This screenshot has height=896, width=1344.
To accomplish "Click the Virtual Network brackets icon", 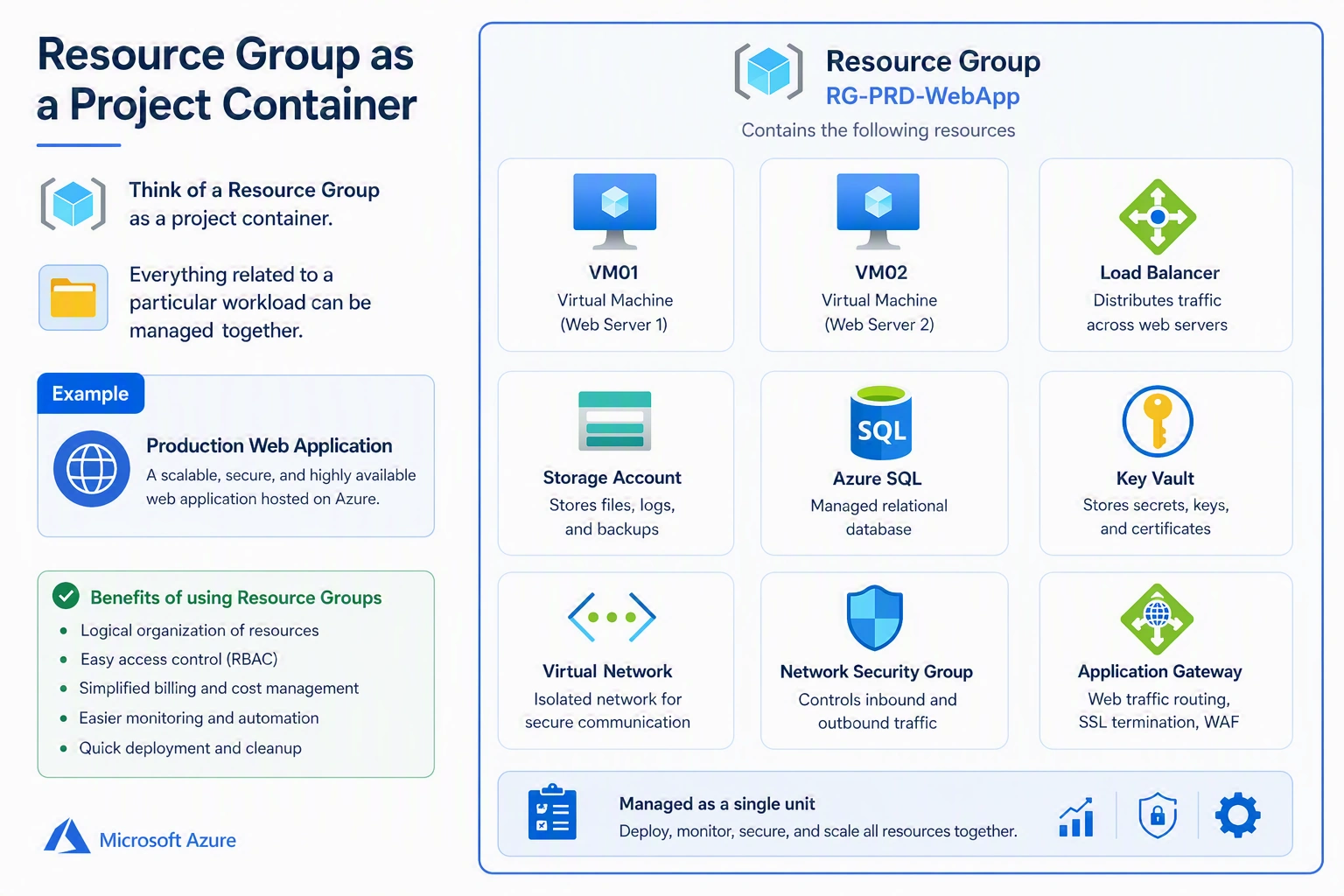I will tap(612, 617).
